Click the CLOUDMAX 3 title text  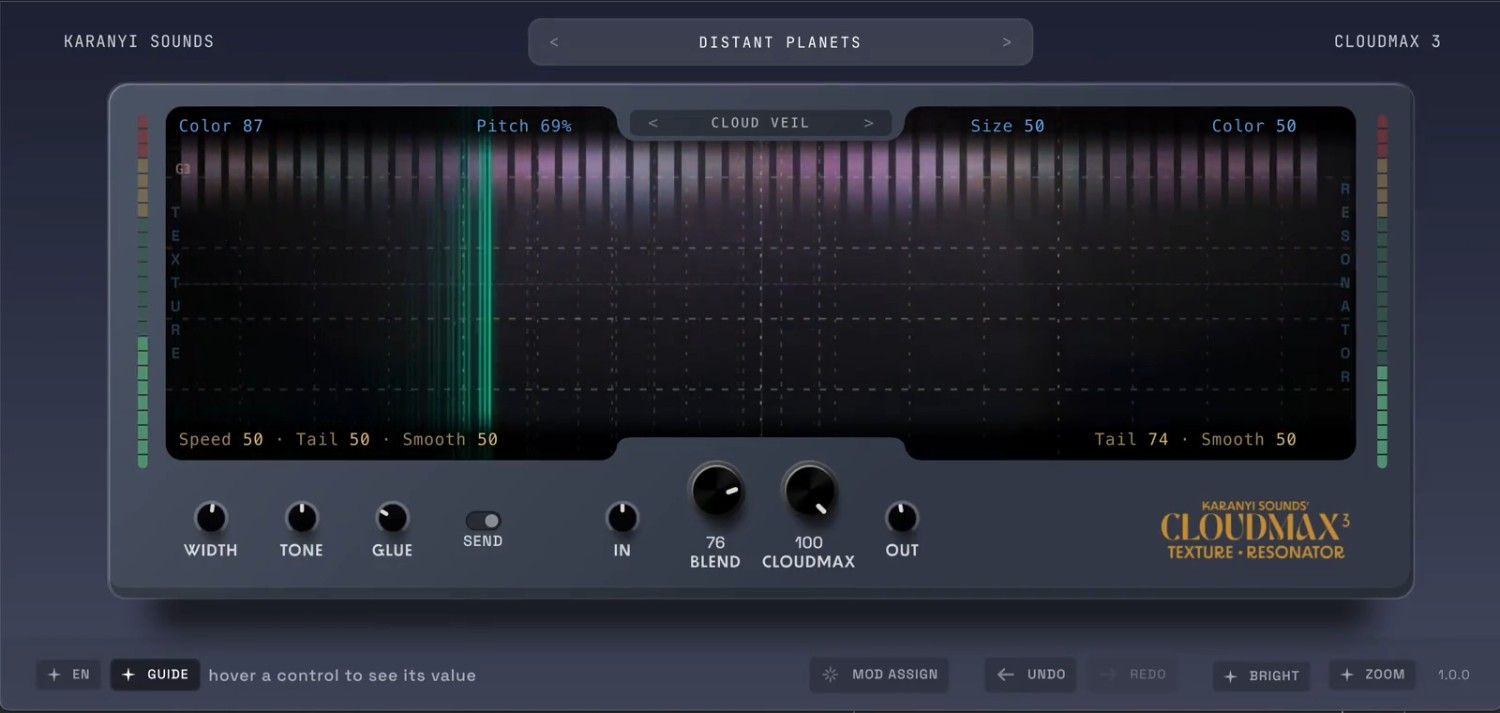1388,42
